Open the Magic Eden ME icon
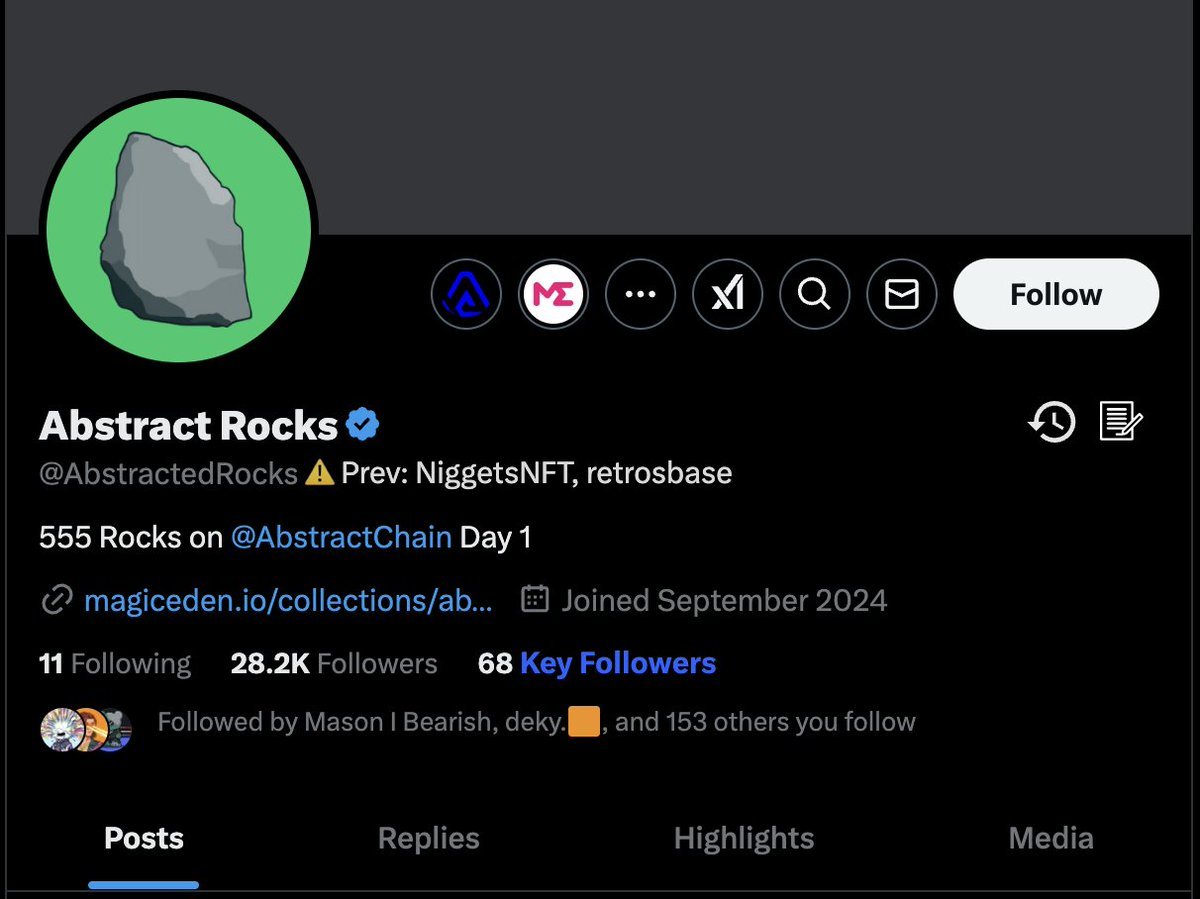1200x899 pixels. [553, 294]
